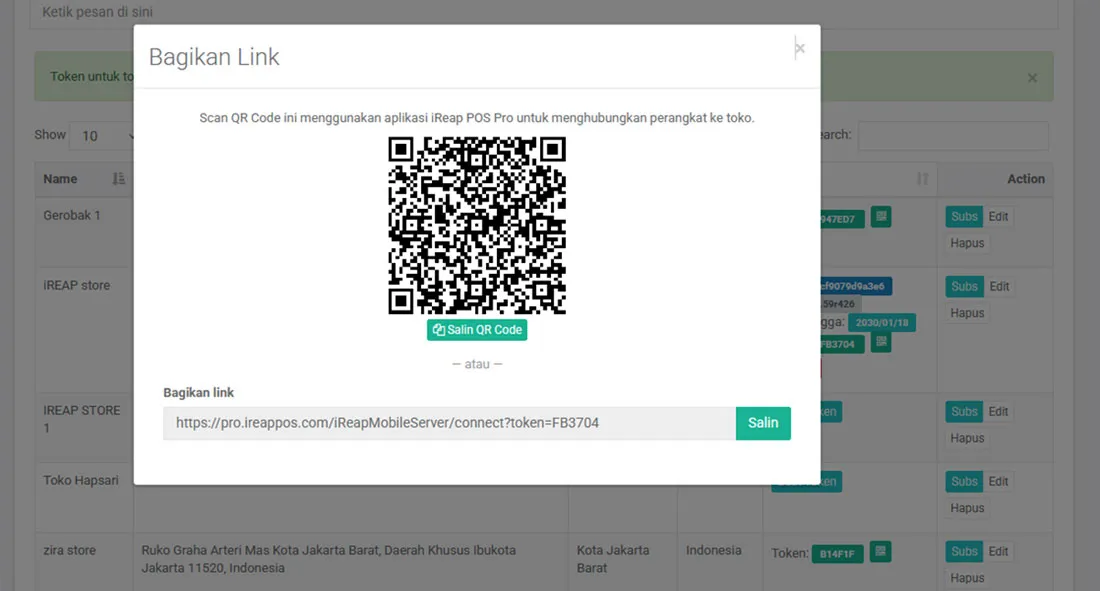Viewport: 1100px width, 591px height.
Task: Close the Bagikan Link dialog
Action: tap(800, 48)
